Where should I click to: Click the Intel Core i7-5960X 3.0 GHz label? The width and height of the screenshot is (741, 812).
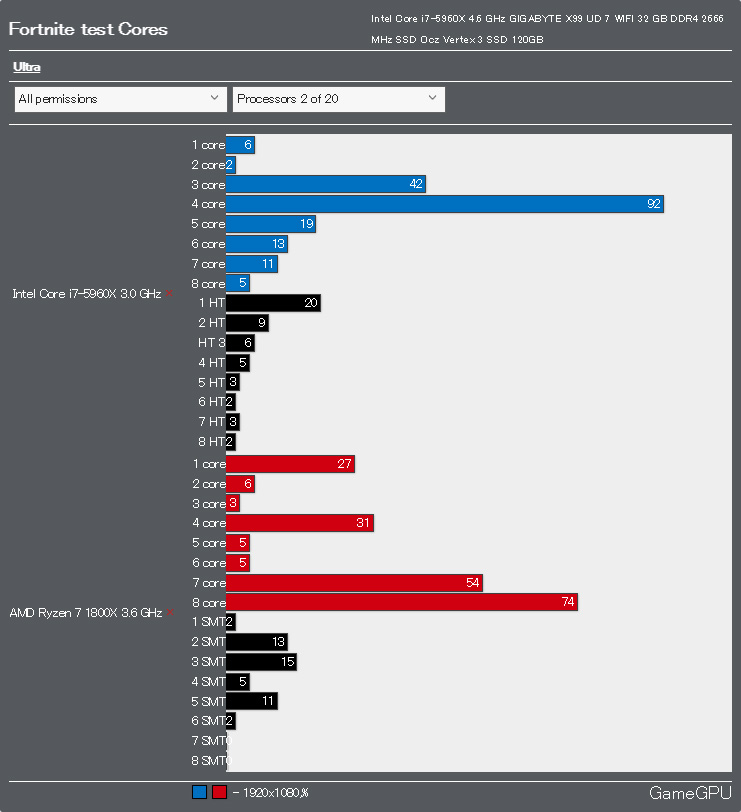coord(86,294)
